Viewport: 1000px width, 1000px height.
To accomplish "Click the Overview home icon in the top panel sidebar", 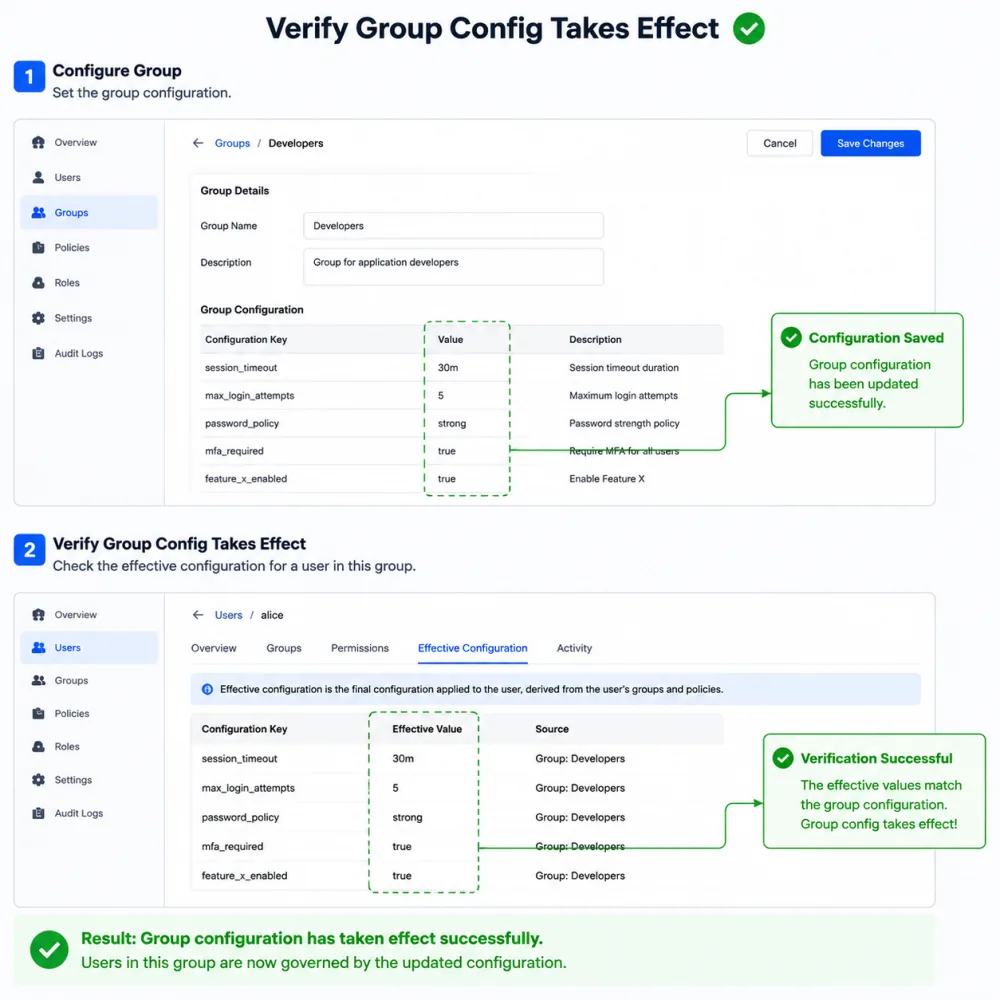I will 38,142.
